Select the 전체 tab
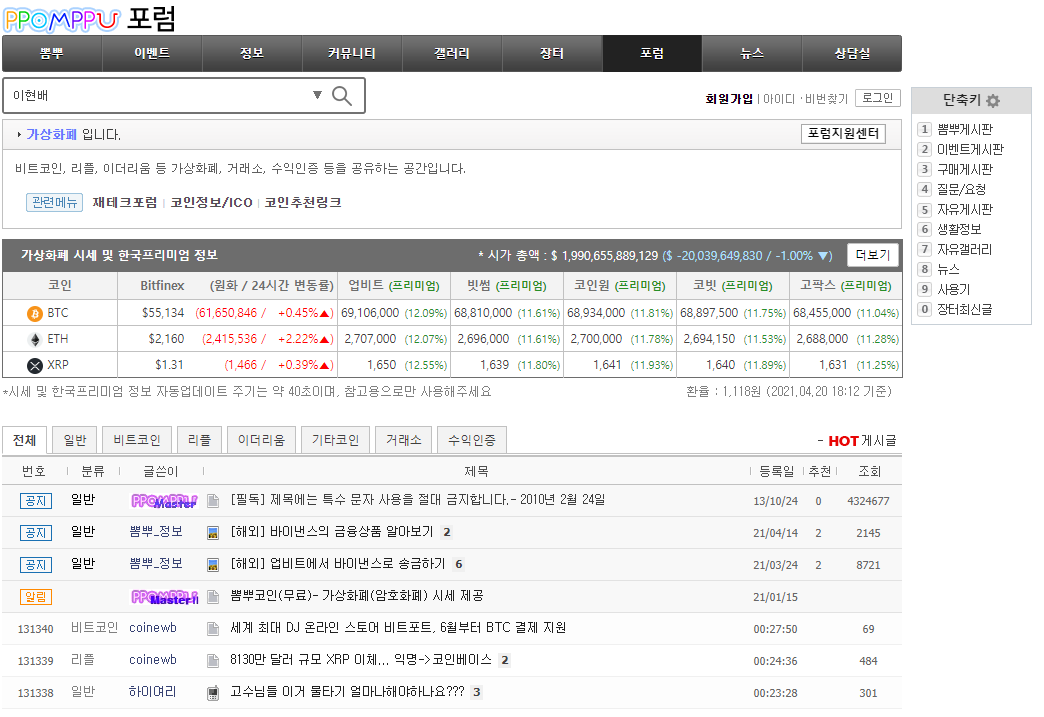This screenshot has width=1044, height=717. tap(25, 440)
